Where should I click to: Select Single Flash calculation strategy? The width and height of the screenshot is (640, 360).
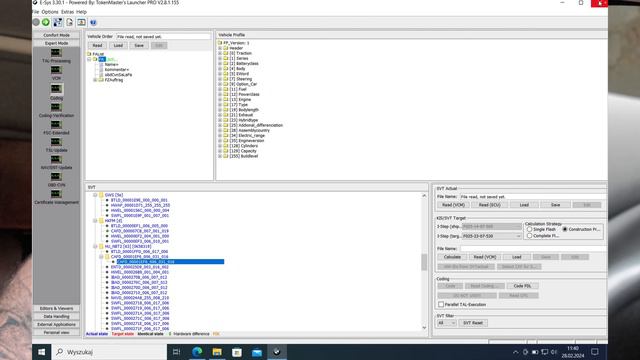(529, 229)
